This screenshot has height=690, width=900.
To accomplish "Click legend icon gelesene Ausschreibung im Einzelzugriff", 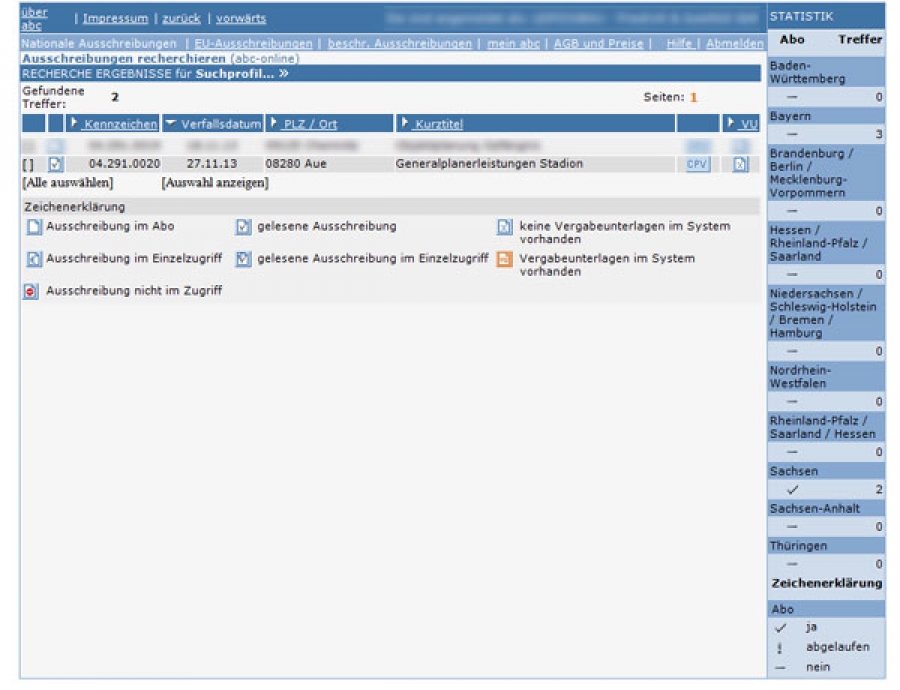I will click(x=243, y=259).
